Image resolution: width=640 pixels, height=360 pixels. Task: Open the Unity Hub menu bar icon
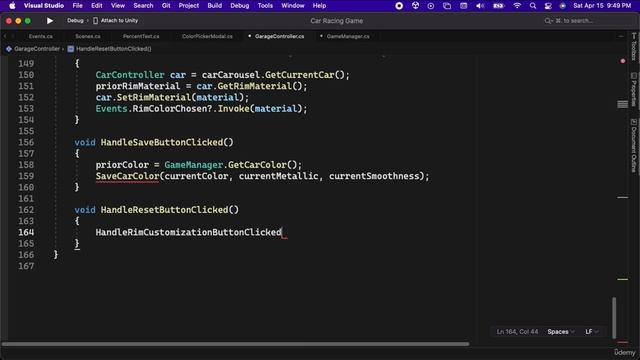pos(415,6)
